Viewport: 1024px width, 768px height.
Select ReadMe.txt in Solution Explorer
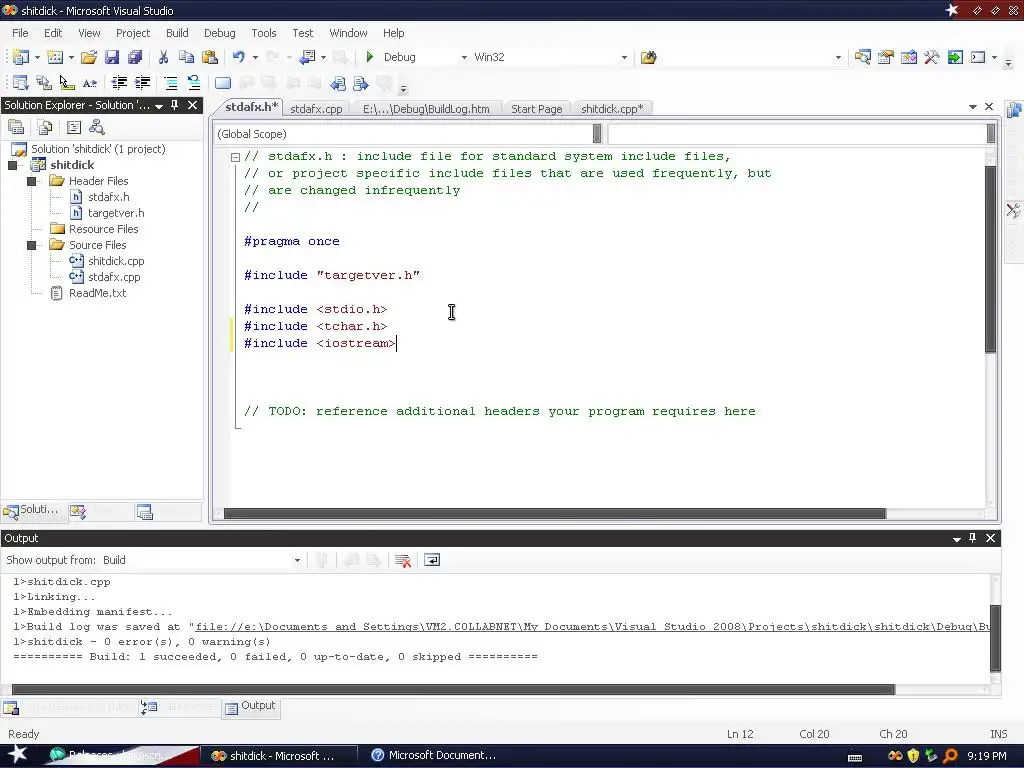click(x=98, y=293)
